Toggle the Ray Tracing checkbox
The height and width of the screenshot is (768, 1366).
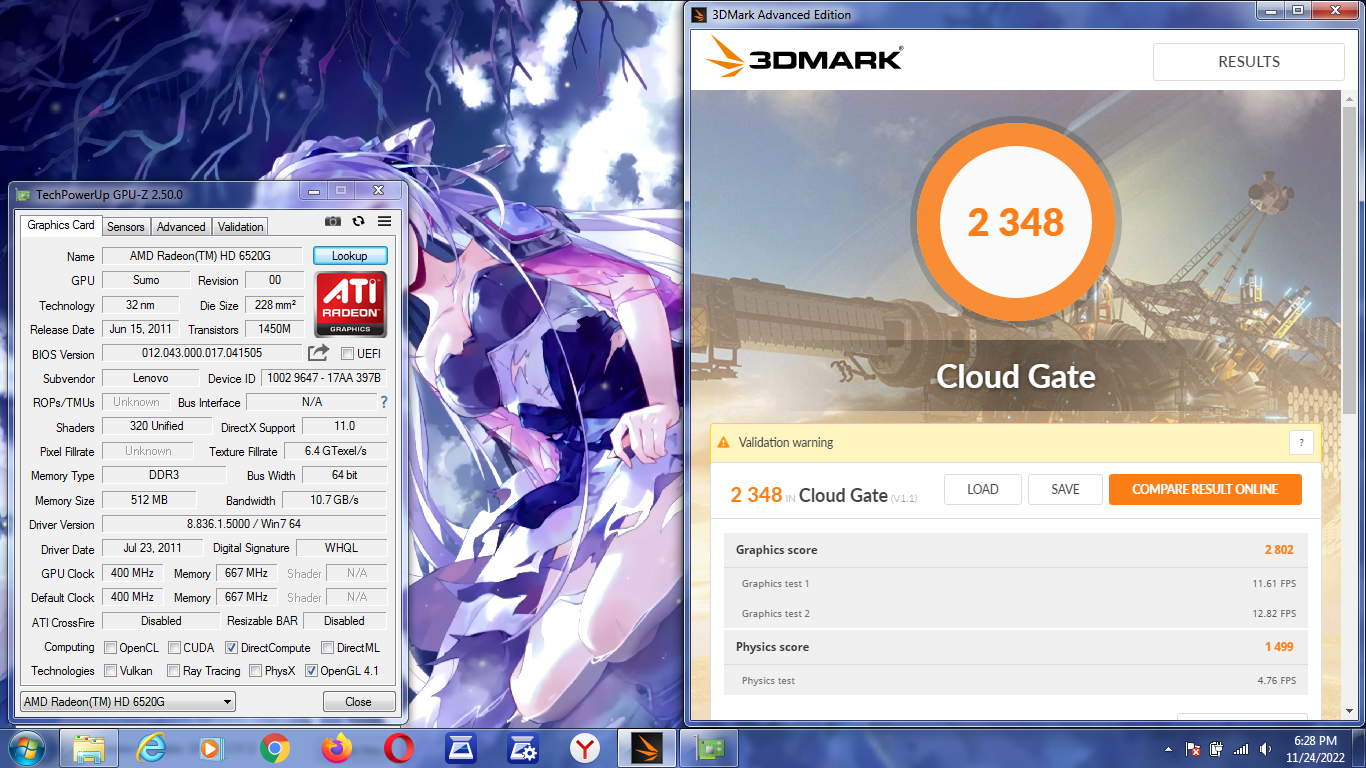[x=173, y=671]
